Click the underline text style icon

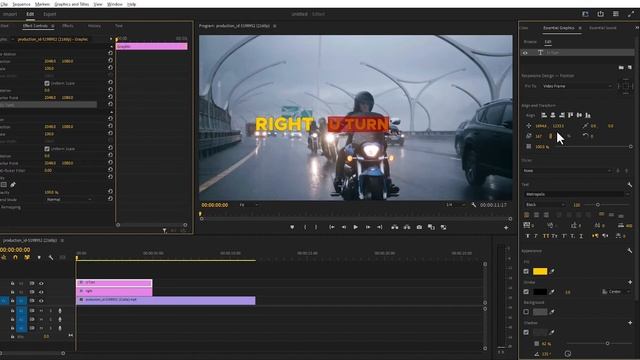coord(581,236)
